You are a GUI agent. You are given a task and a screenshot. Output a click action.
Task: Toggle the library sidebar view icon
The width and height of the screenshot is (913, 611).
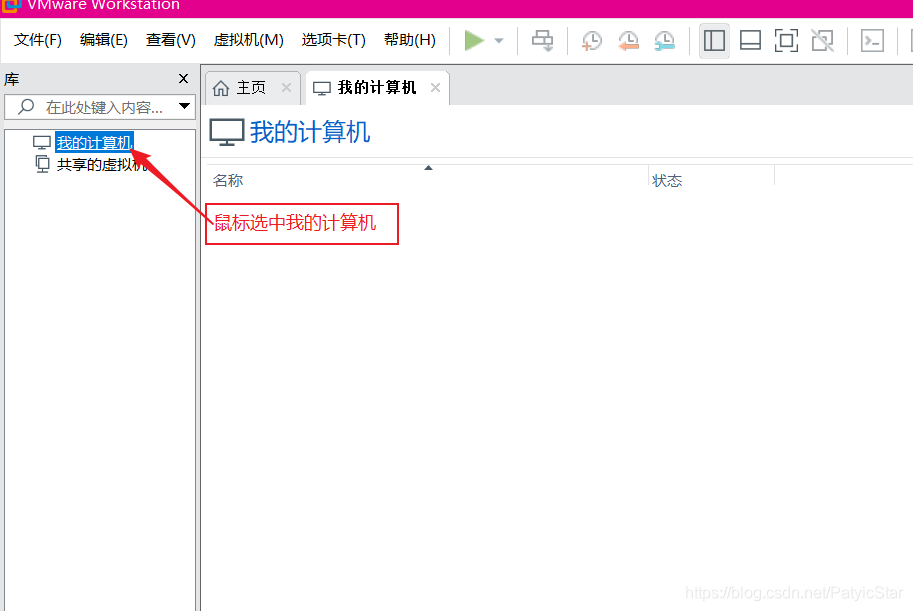point(714,41)
